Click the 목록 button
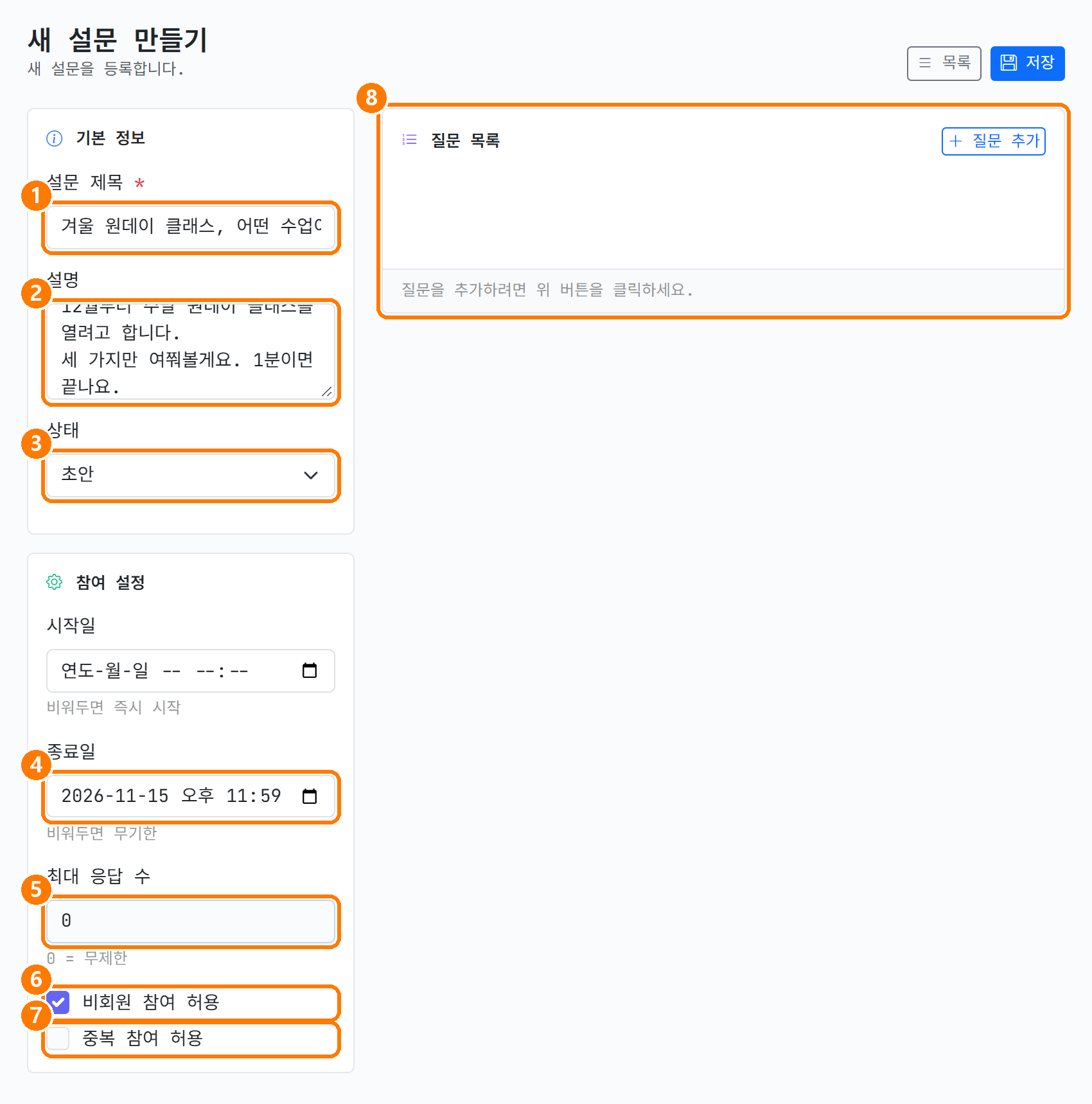Screen dimensions: 1092x1104 944,63
